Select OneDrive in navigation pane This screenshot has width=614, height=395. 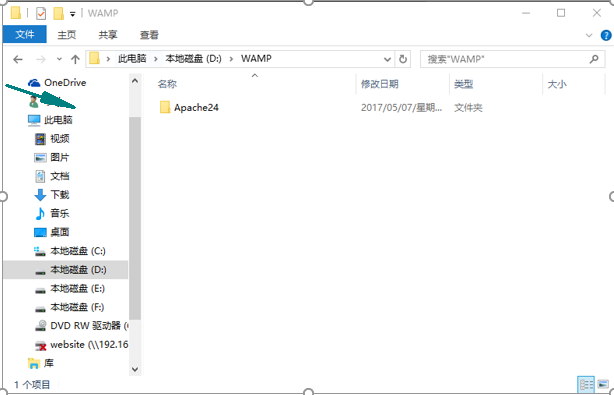[57, 83]
